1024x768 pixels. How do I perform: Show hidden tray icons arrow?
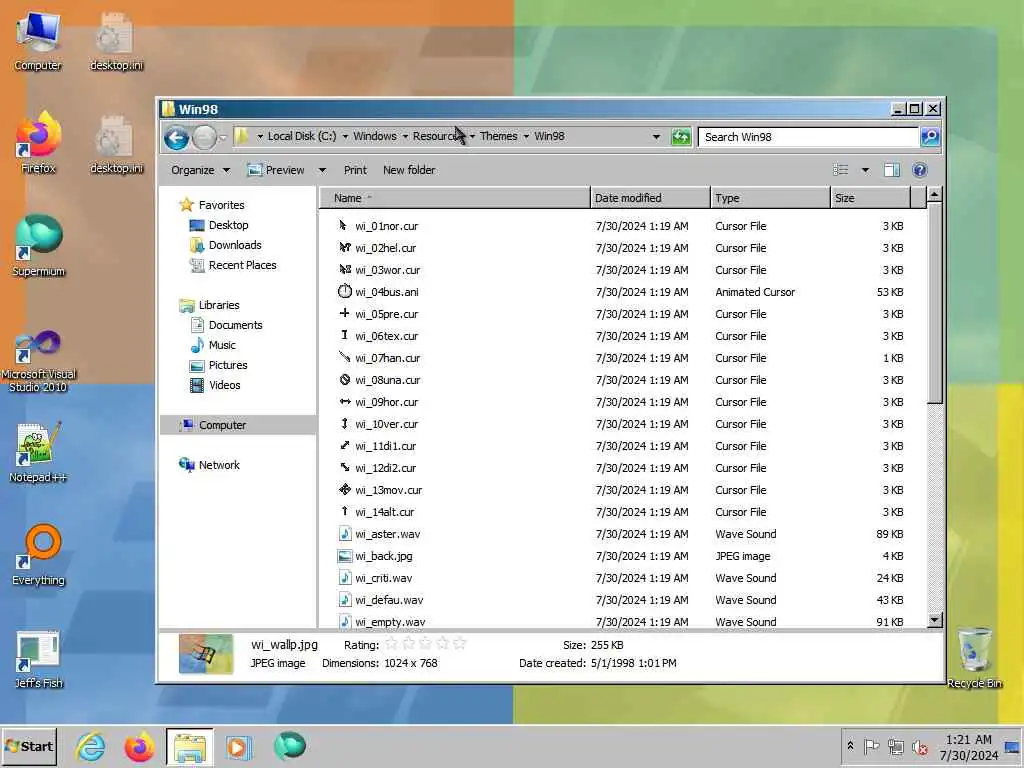pyautogui.click(x=850, y=746)
